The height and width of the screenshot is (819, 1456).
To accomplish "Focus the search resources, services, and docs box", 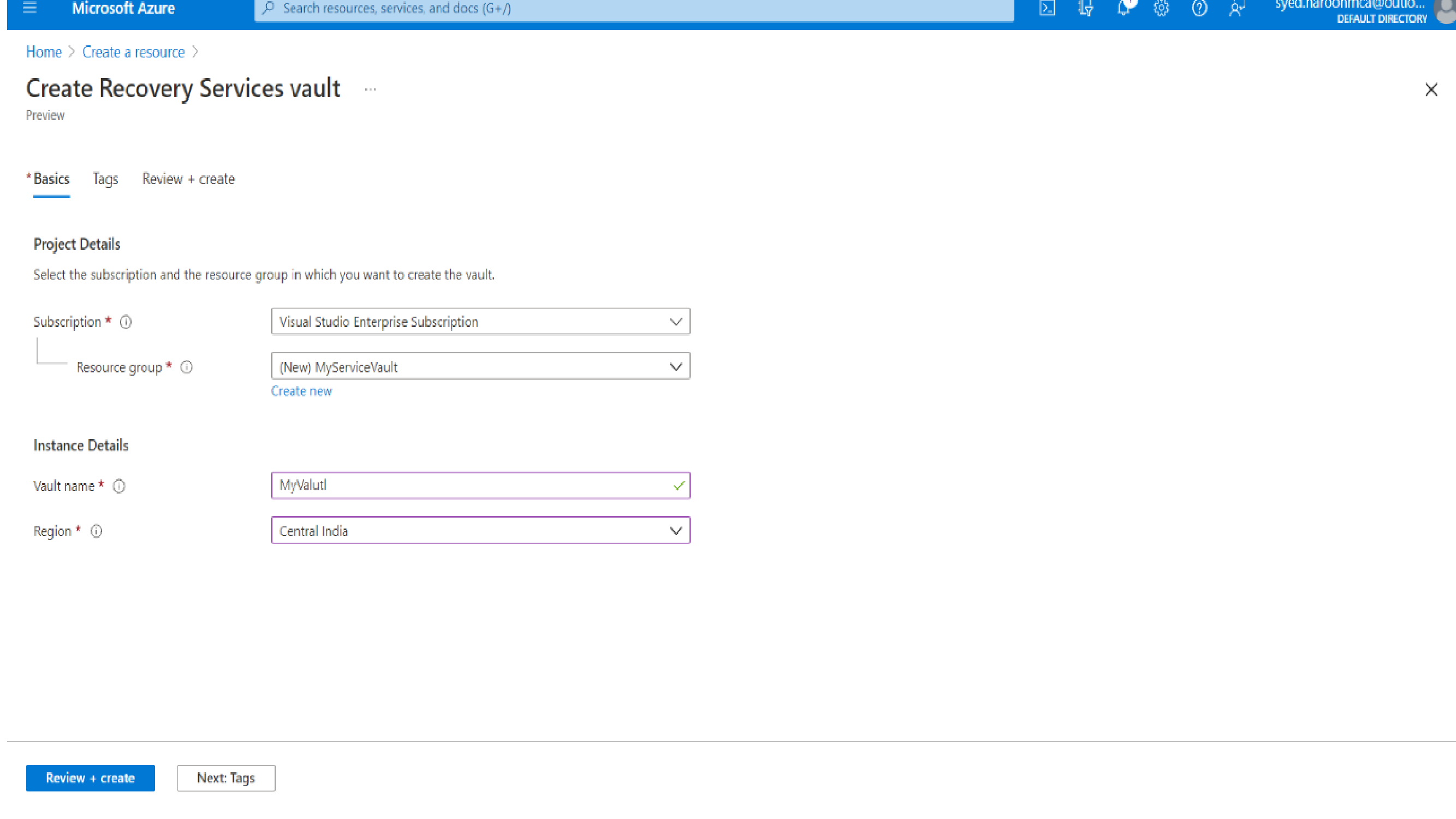I will coord(634,9).
